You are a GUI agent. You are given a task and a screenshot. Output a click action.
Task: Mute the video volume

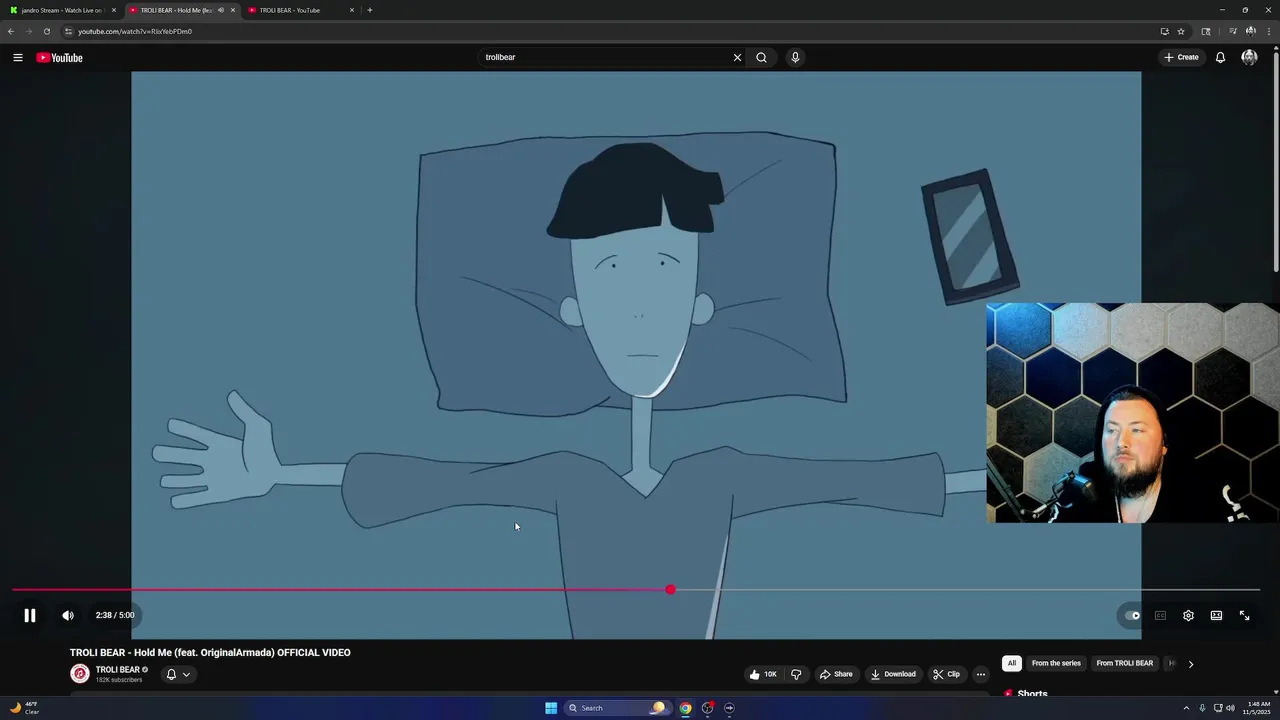click(68, 615)
